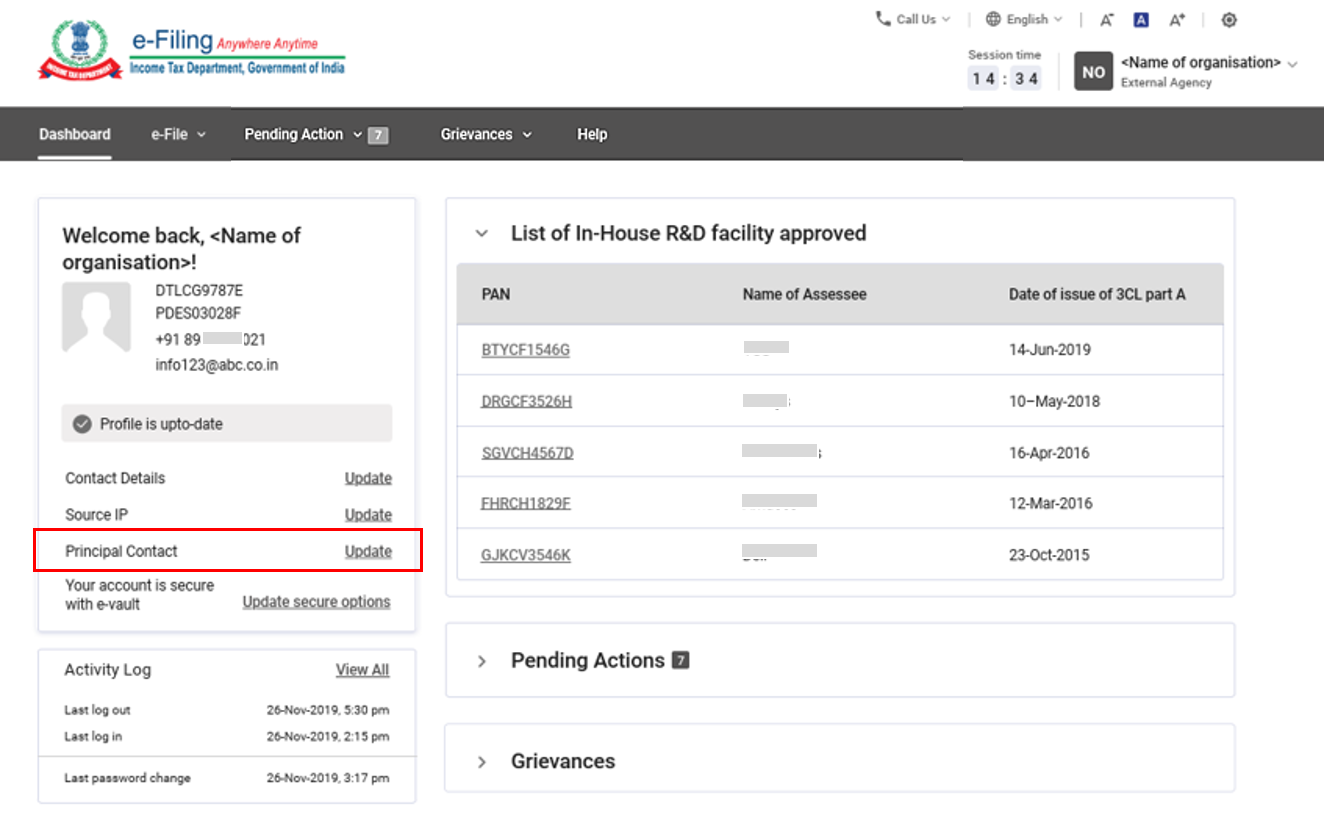Viewport: 1324px width, 815px height.
Task: Click View All in Activity Log
Action: (x=362, y=670)
